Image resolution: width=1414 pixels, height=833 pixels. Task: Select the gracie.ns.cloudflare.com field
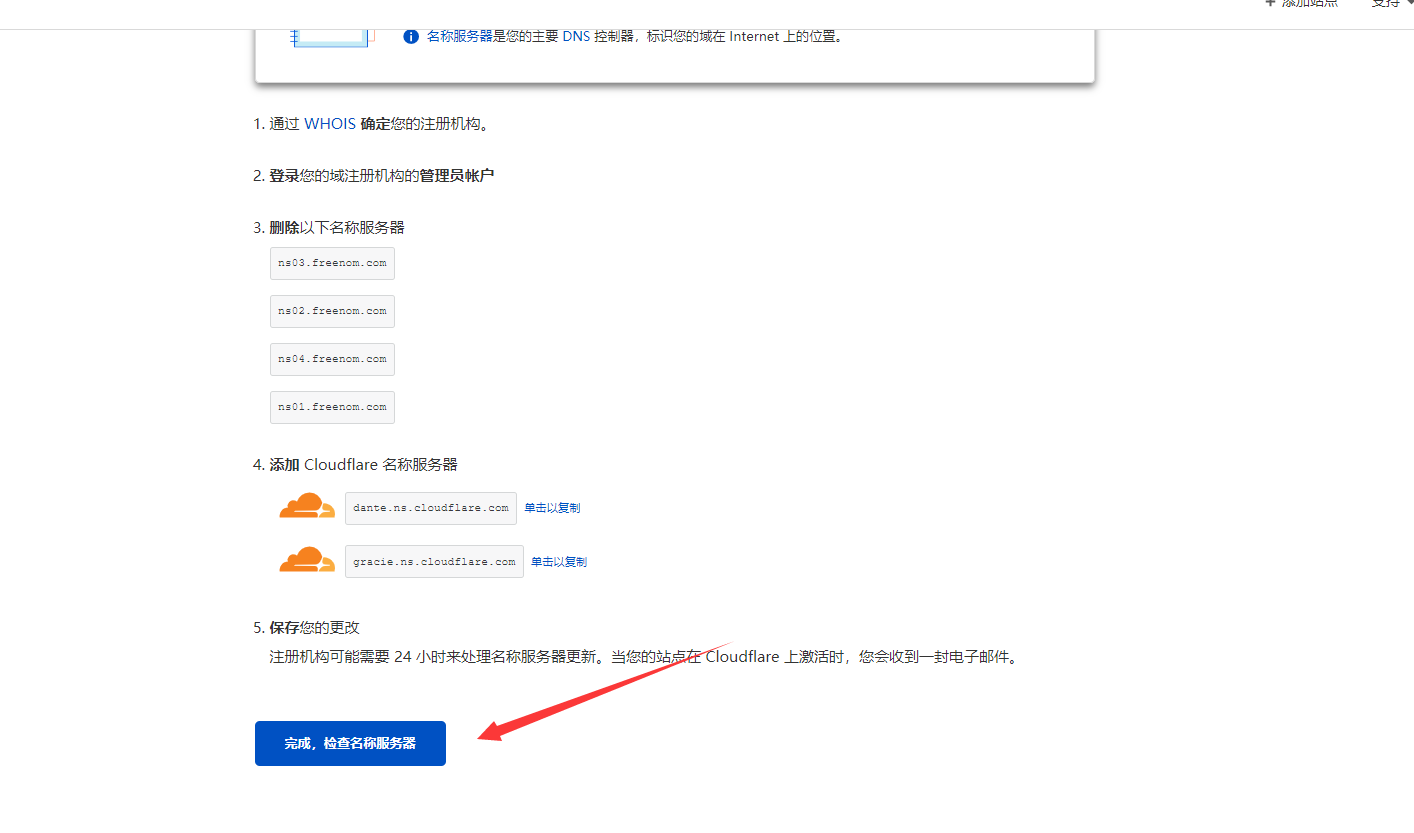click(x=434, y=562)
